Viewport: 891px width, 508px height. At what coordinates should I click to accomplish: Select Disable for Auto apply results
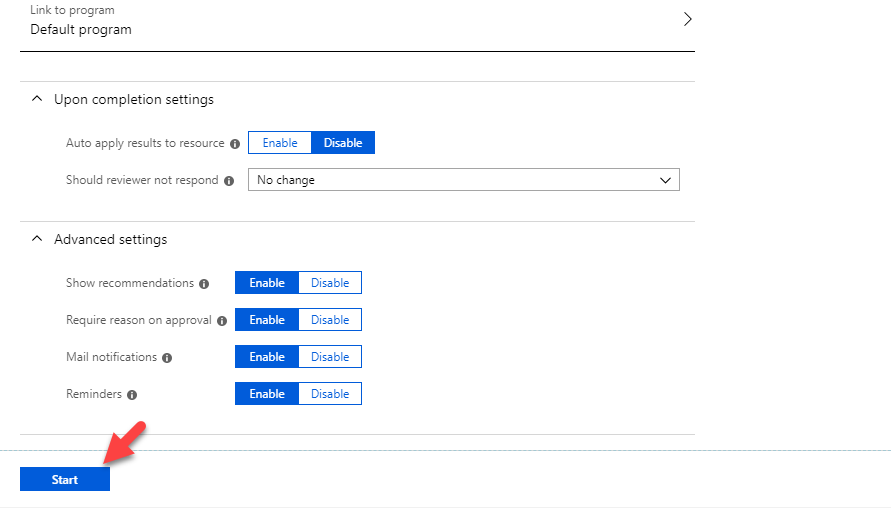[343, 143]
